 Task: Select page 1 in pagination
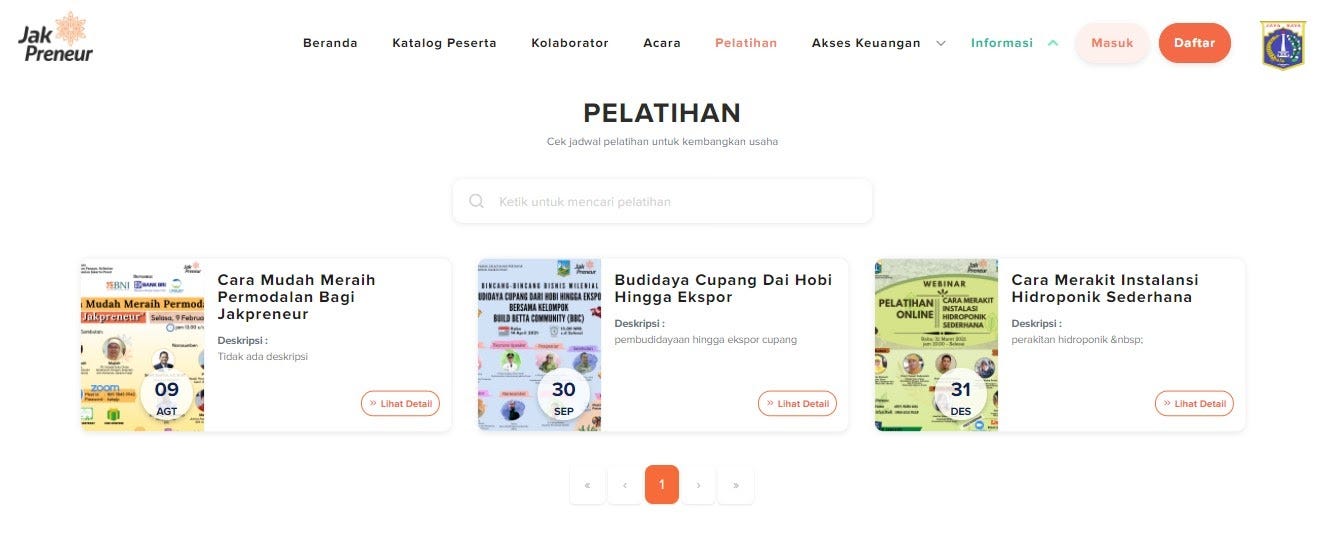(x=662, y=484)
